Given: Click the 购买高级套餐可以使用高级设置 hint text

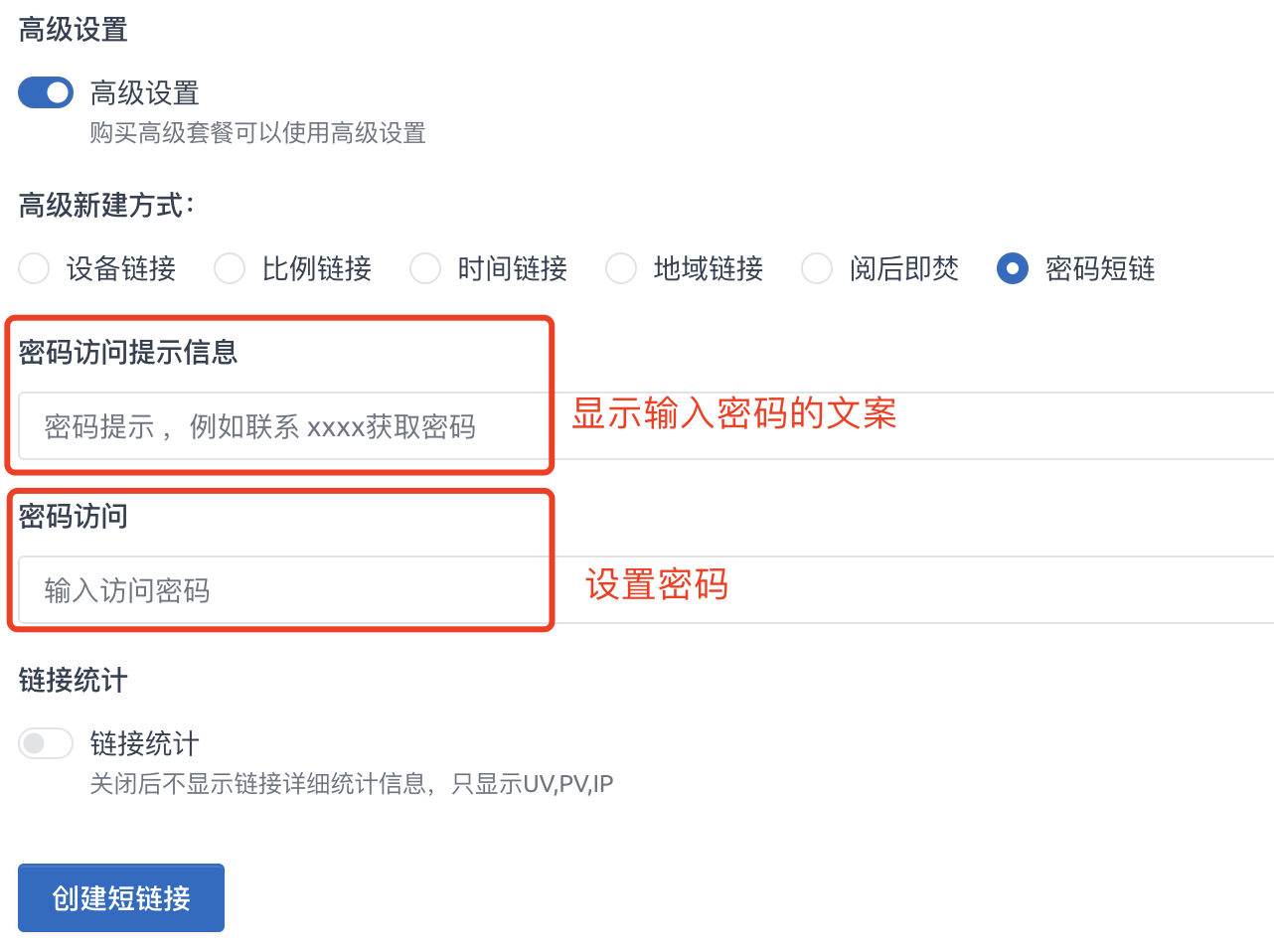Looking at the screenshot, I should 256,133.
